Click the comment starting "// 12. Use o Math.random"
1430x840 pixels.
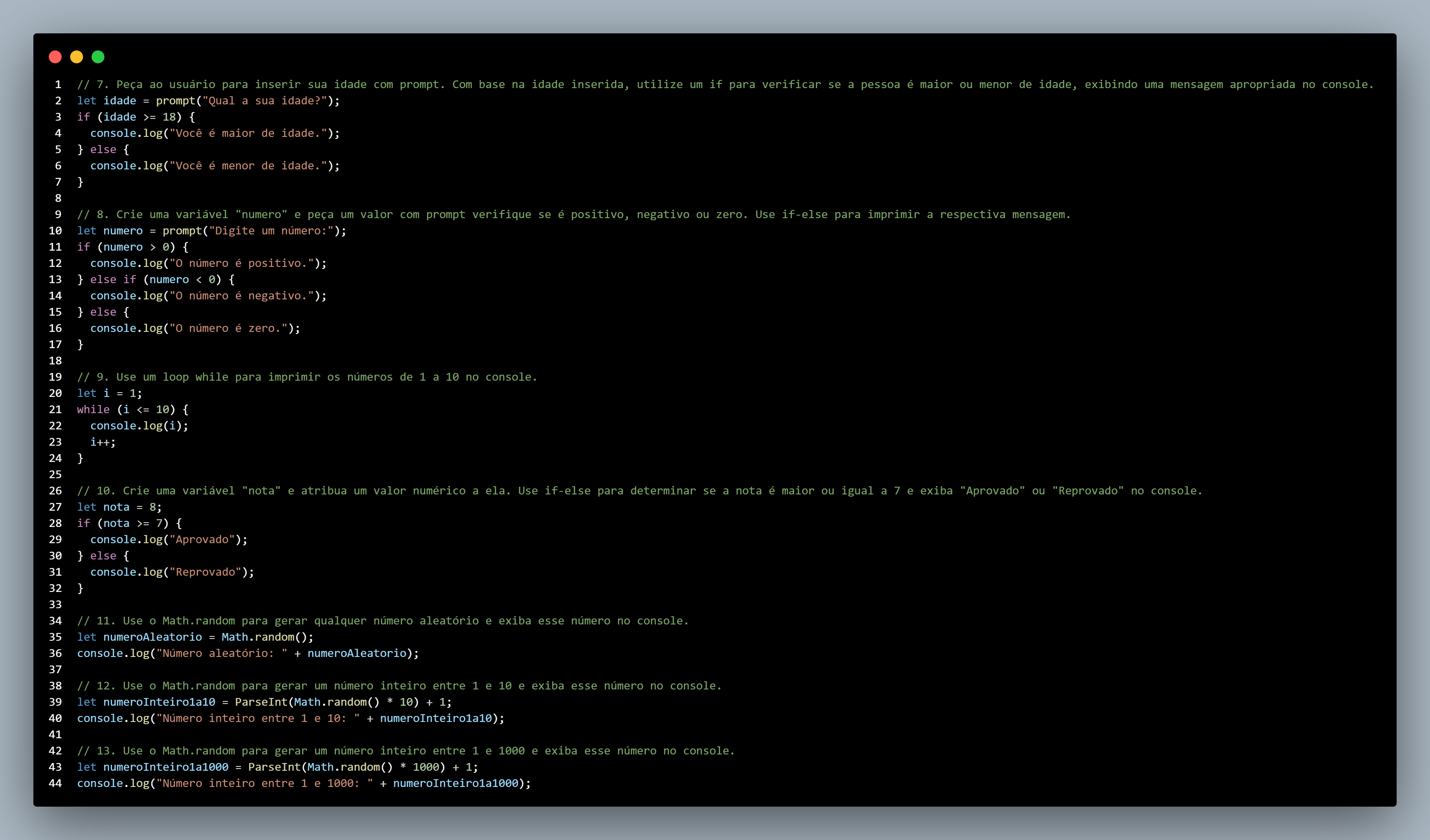coord(399,686)
